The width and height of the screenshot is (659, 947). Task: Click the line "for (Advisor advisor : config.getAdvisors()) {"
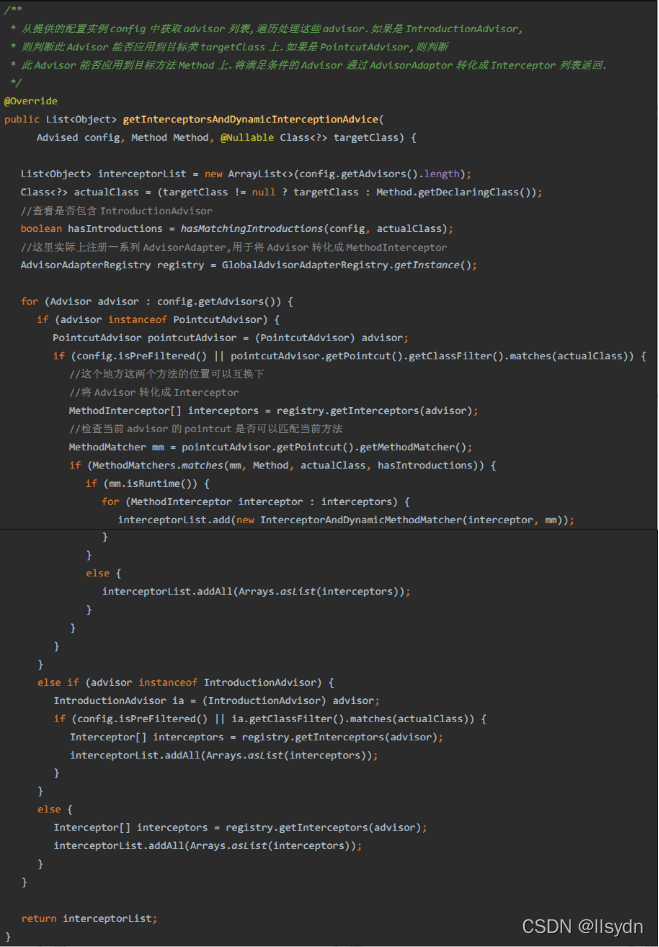[157, 301]
